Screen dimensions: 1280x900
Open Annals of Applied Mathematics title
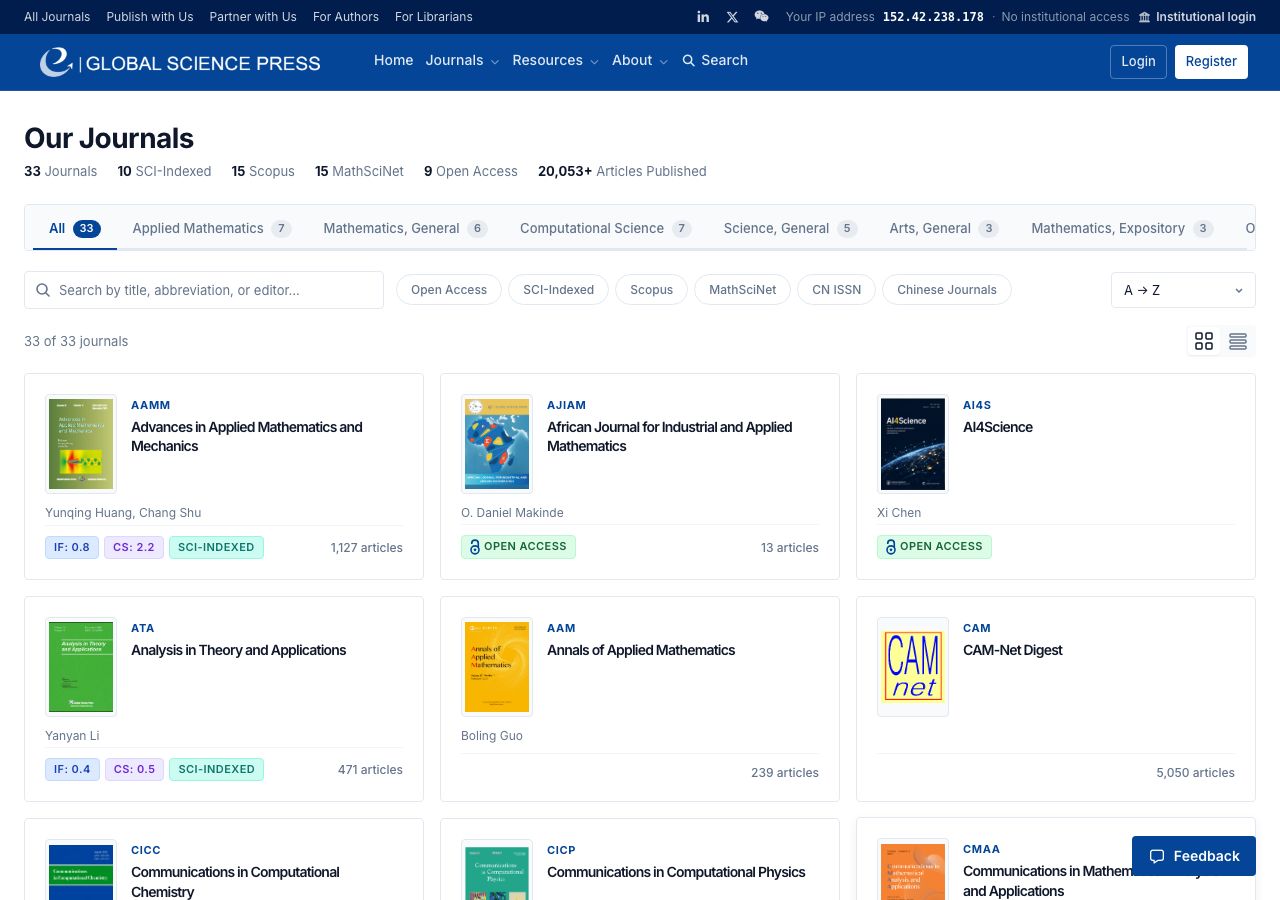(641, 650)
